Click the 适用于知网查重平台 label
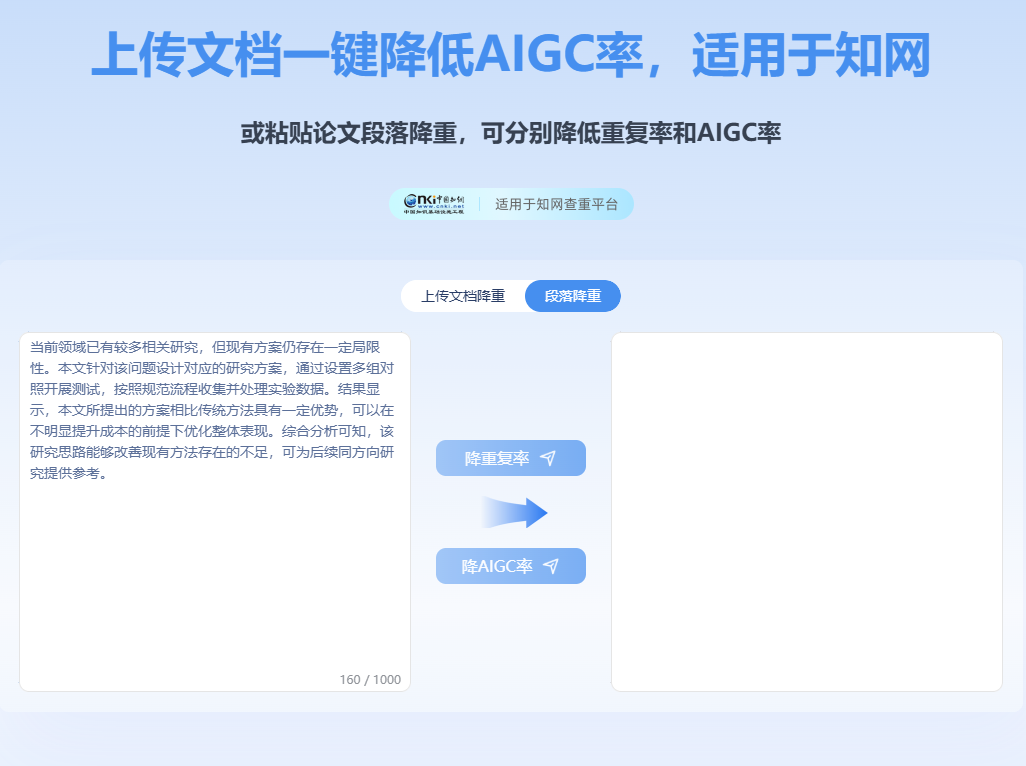Image resolution: width=1026 pixels, height=766 pixels. tap(556, 204)
